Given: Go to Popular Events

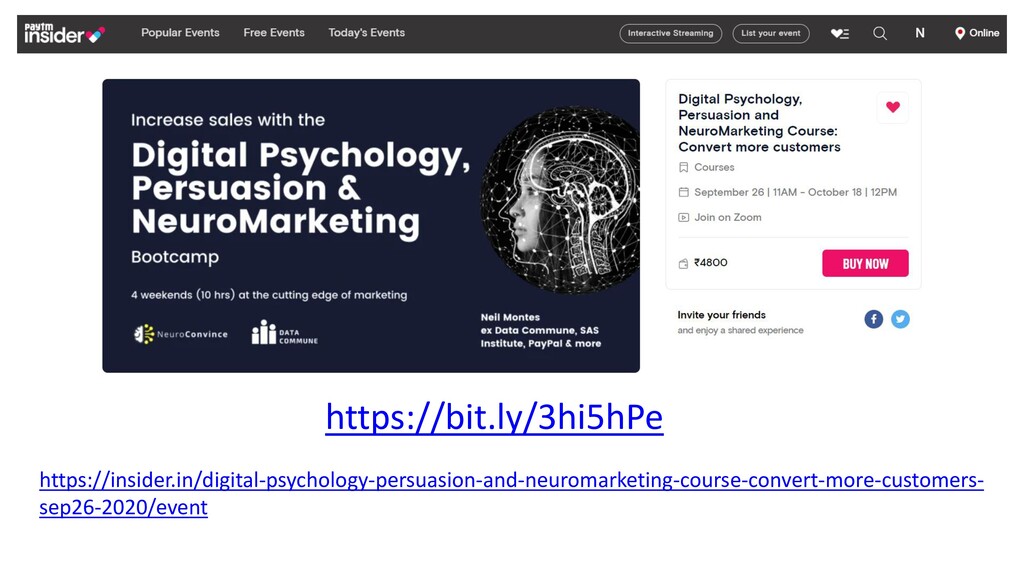Looking at the screenshot, I should pyautogui.click(x=180, y=33).
